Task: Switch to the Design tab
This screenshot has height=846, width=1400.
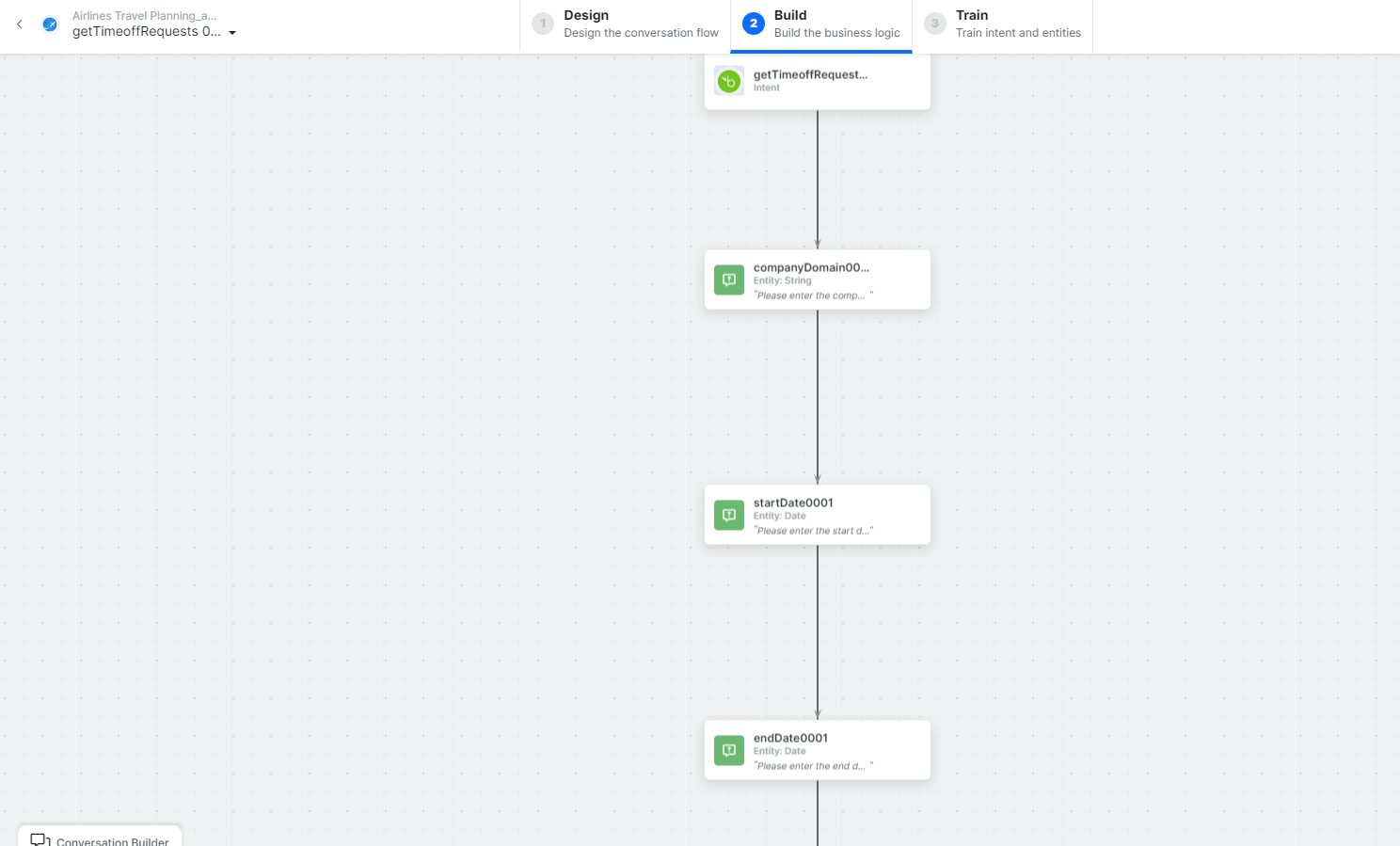Action: [x=625, y=24]
